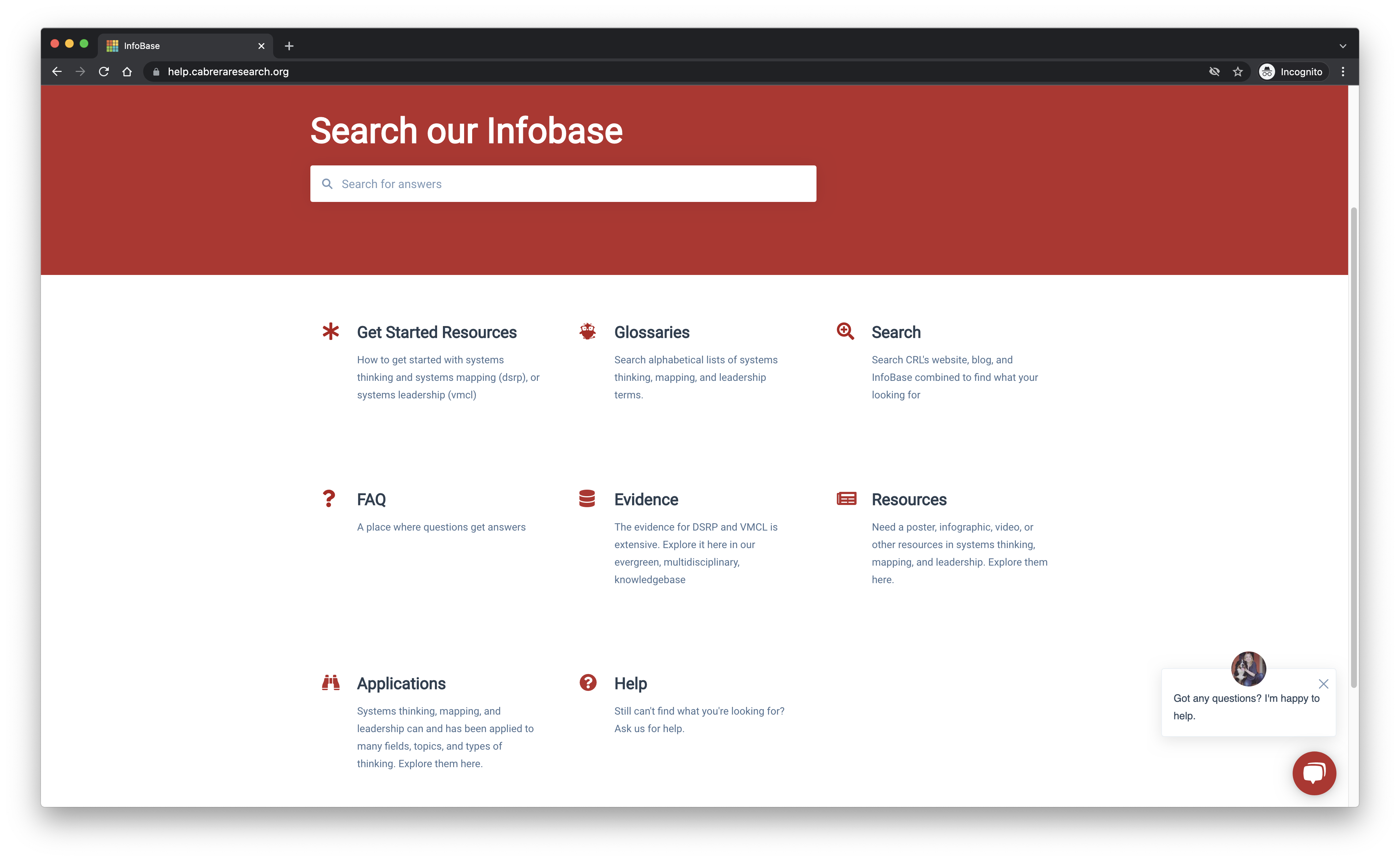Click the browser back arrow
This screenshot has width=1400, height=861.
point(56,71)
